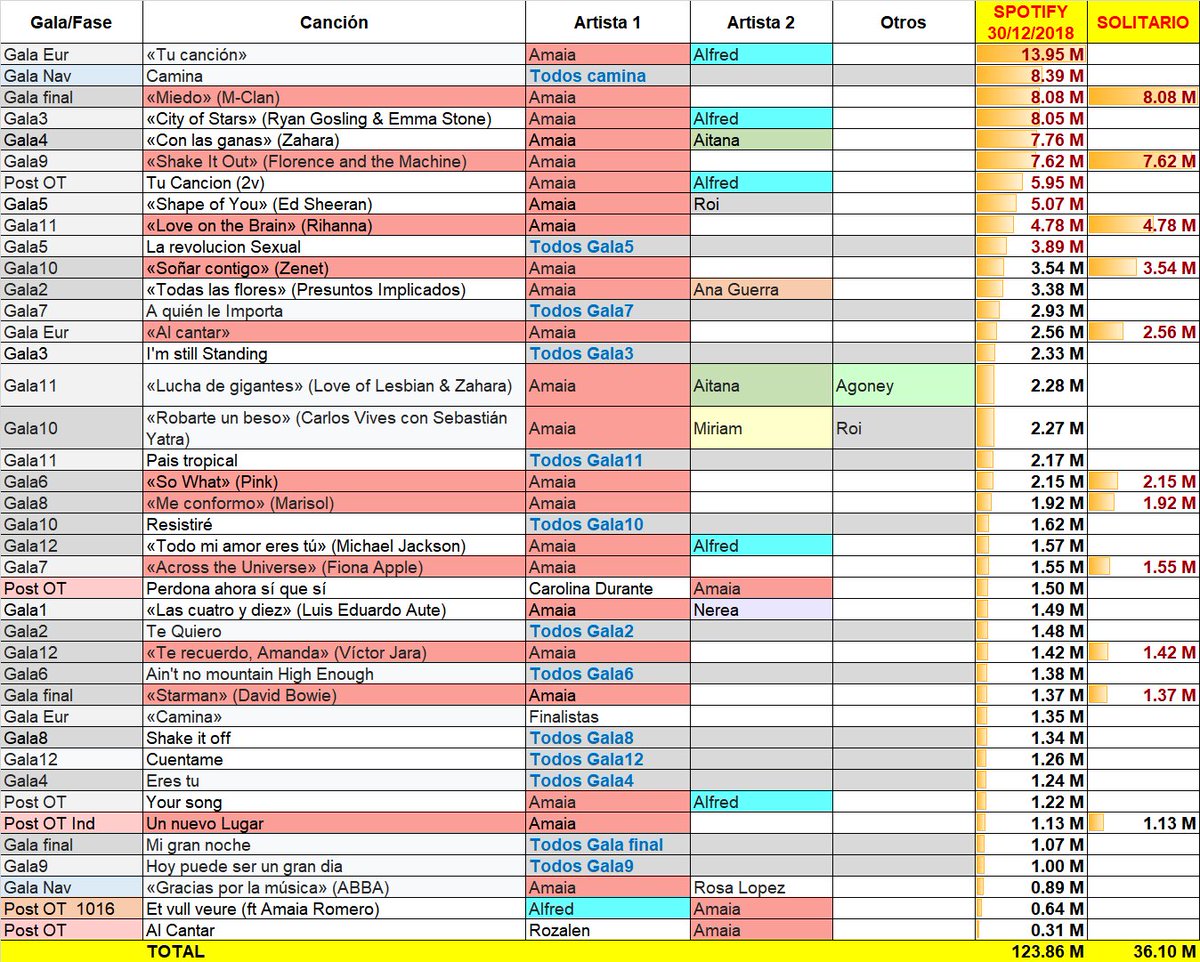This screenshot has height=962, width=1200.
Task: Click the 36.10 M total cell
Action: click(x=1144, y=951)
